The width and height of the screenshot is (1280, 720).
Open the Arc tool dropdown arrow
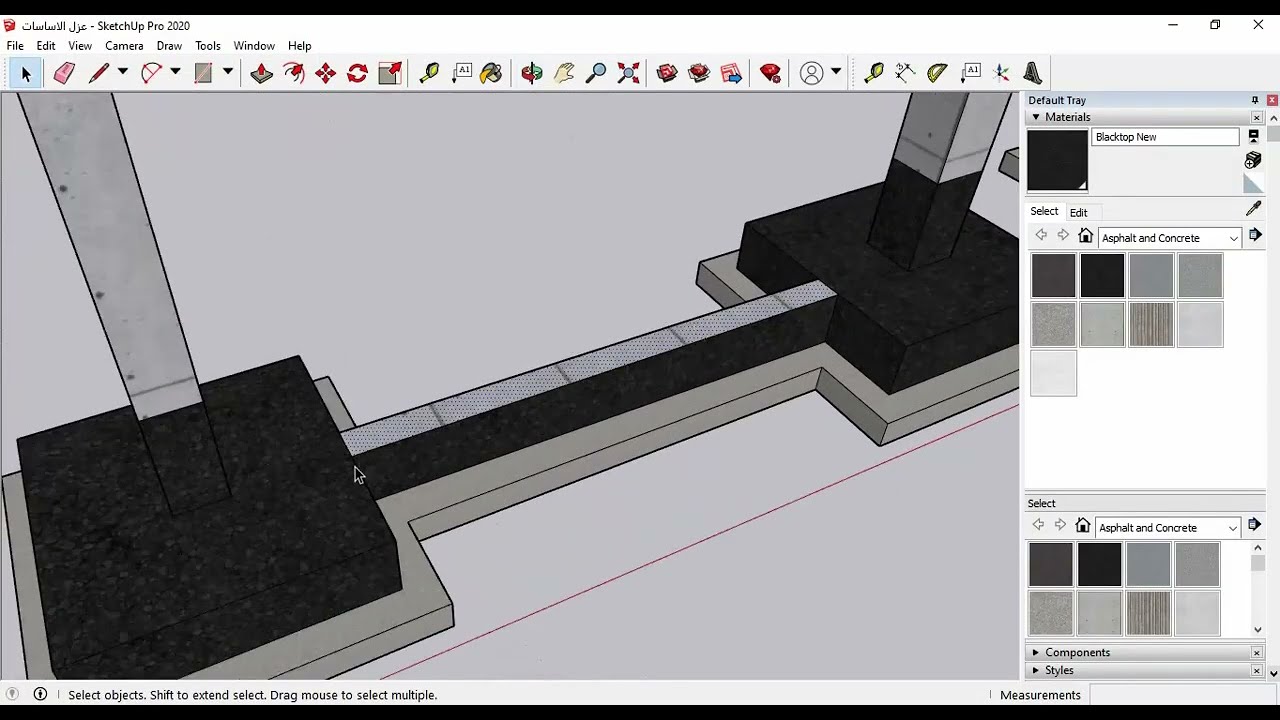tap(175, 72)
